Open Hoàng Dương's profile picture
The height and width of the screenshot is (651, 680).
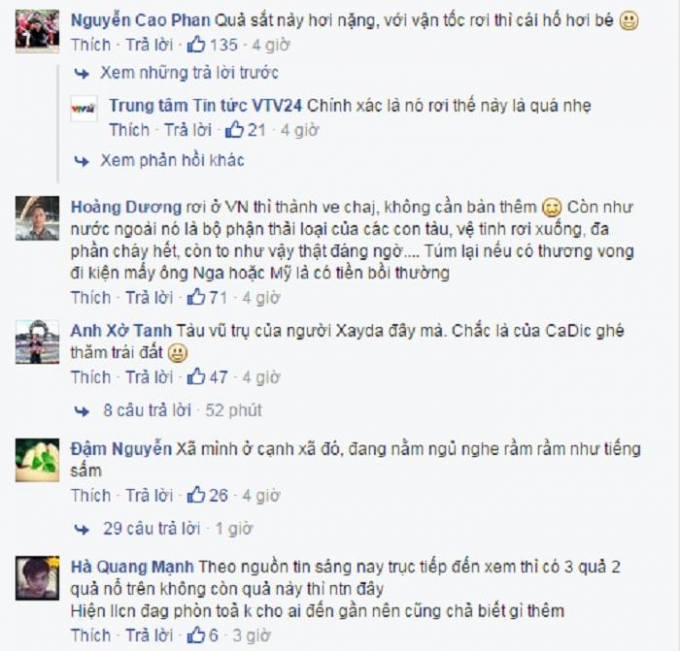pyautogui.click(x=37, y=218)
